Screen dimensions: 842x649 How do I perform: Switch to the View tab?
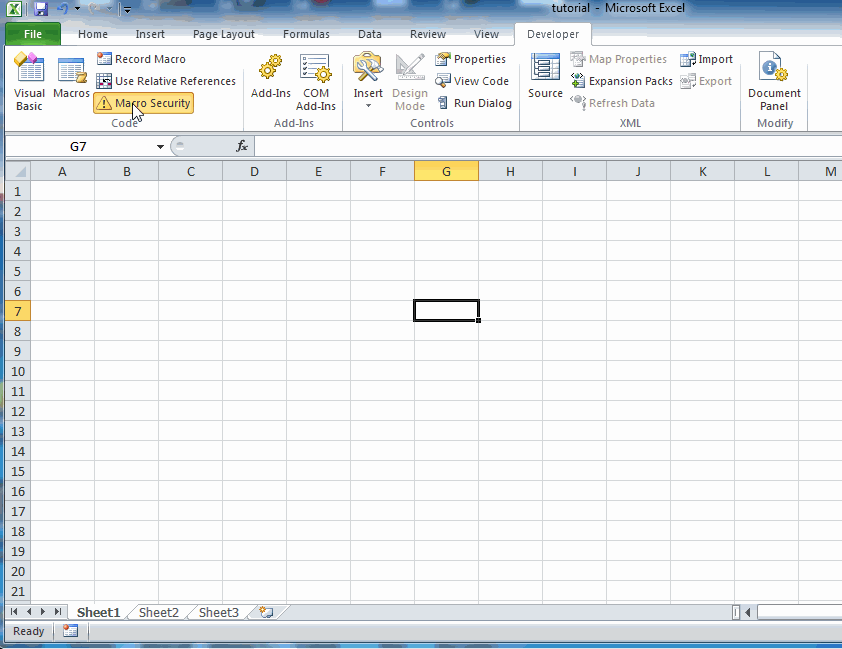(x=486, y=34)
